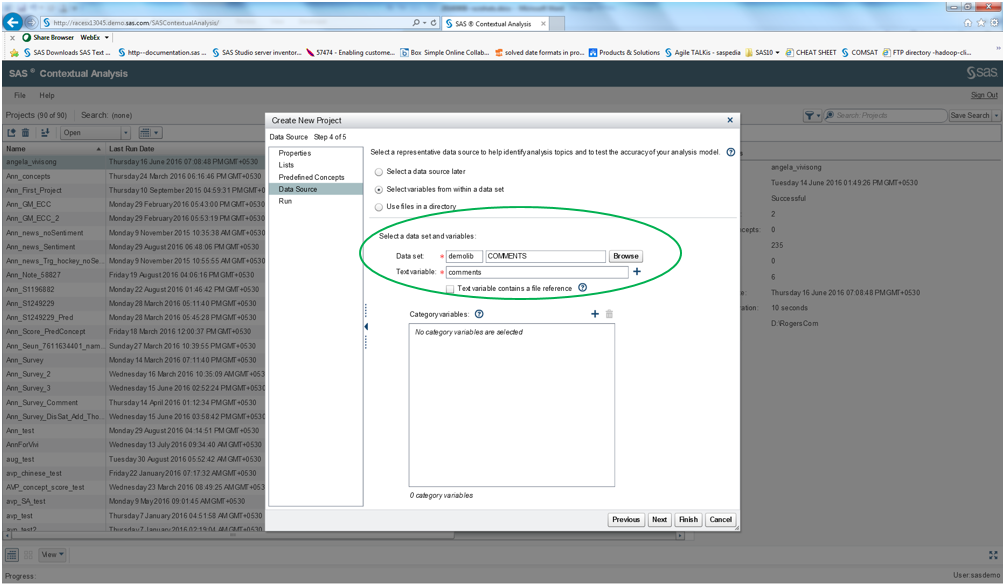Image resolution: width=1003 pixels, height=585 pixels.
Task: Click the browser back arrow button
Action: [x=12, y=22]
